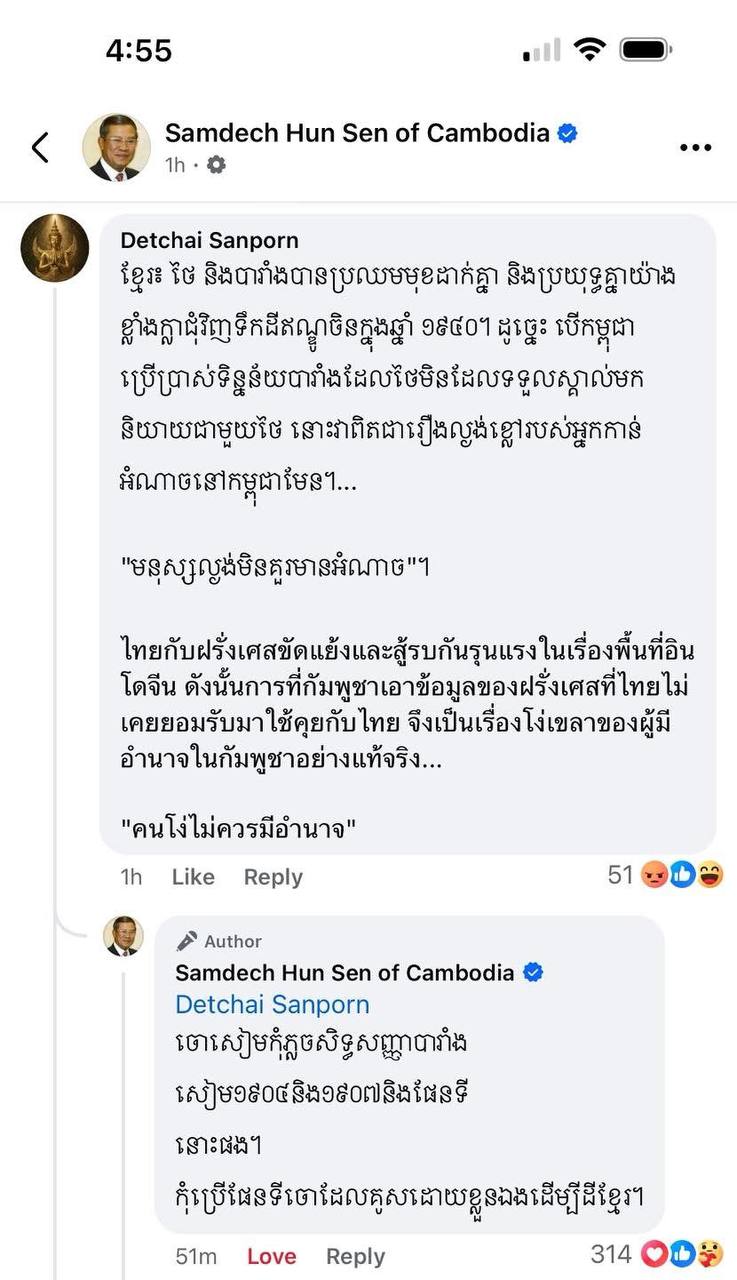This screenshot has height=1280, width=737.
Task: Tap Hun Sen's header profile picture
Action: click(116, 147)
